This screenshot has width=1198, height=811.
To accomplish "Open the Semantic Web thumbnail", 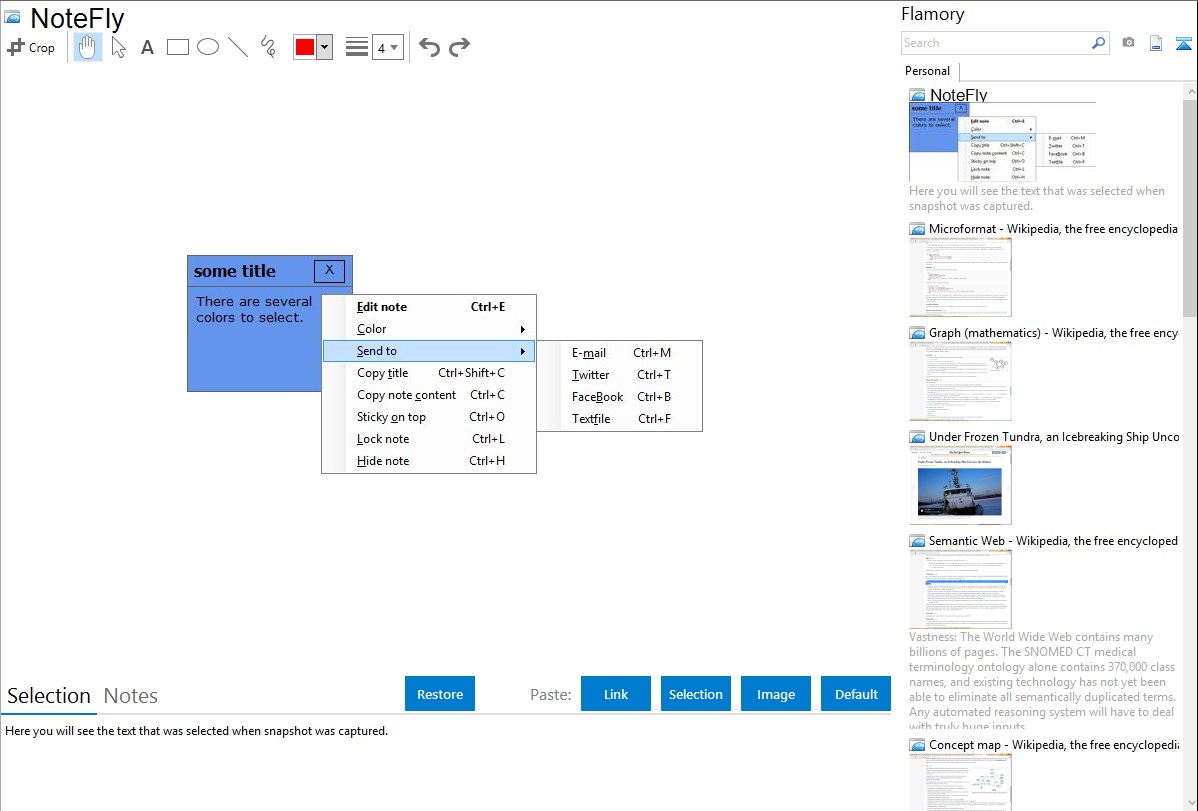I will click(960, 589).
